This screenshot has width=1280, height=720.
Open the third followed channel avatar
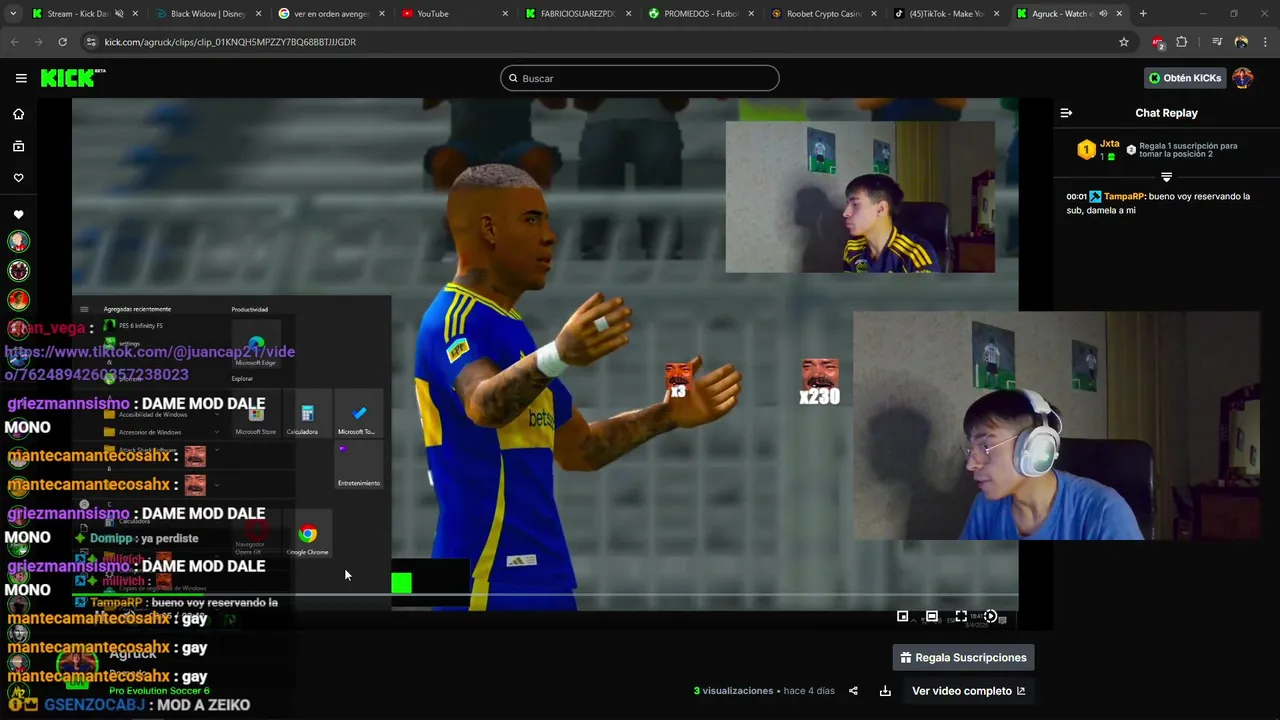tap(18, 299)
